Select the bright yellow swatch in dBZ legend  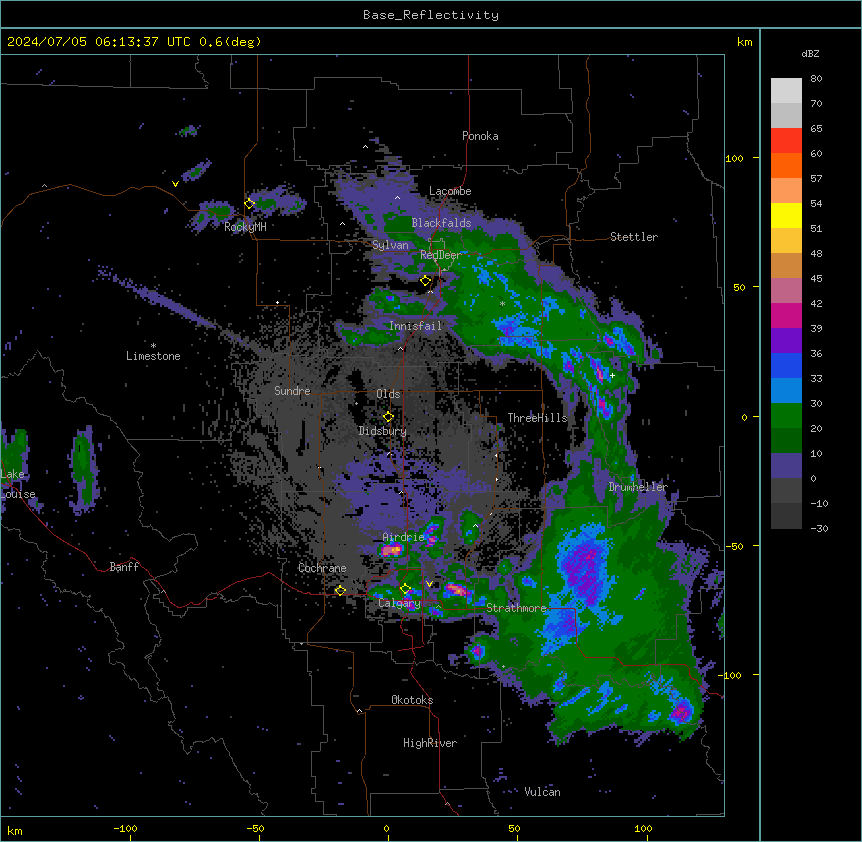[786, 215]
